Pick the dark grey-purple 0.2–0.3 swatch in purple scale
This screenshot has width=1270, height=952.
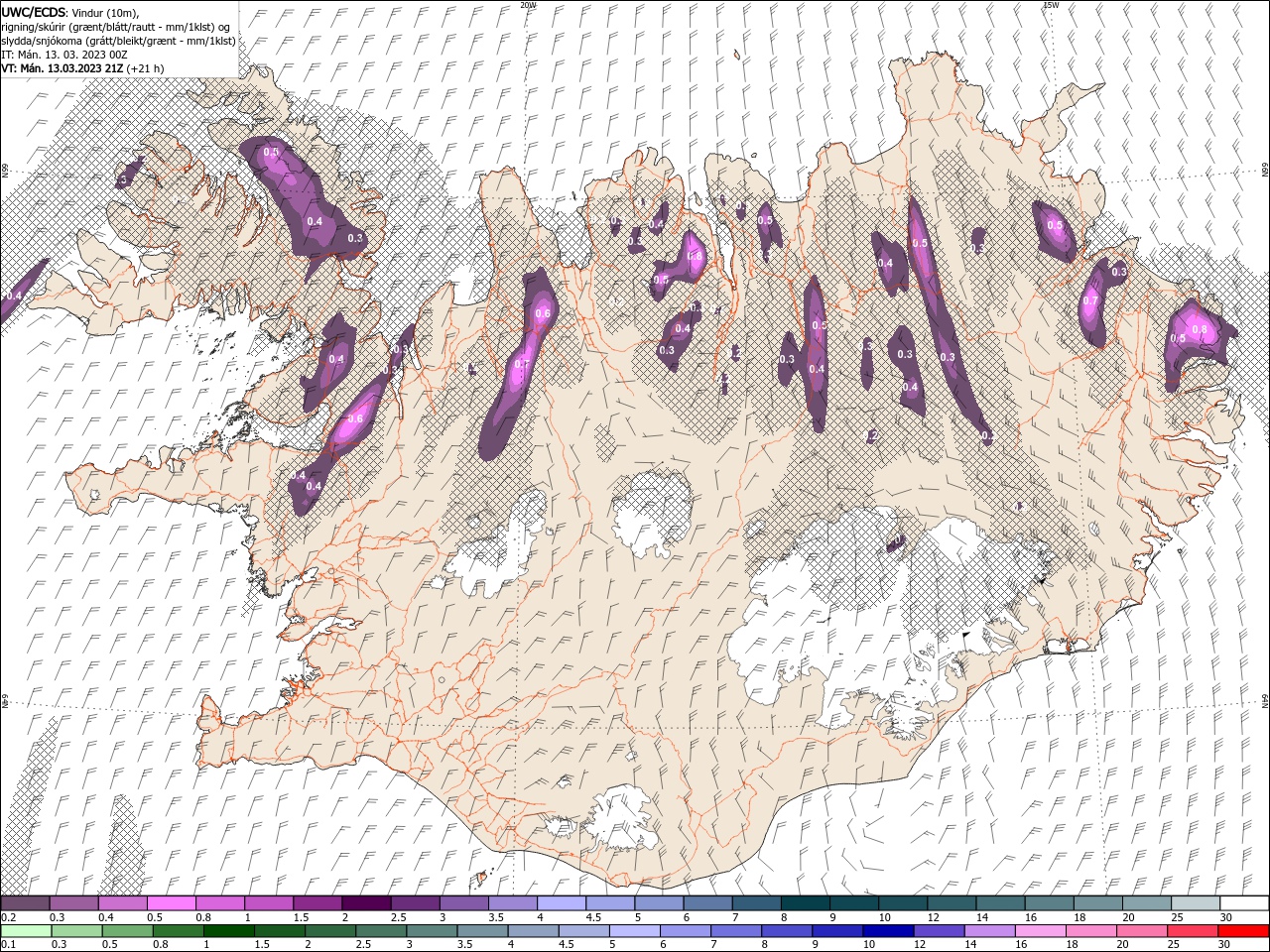click(x=26, y=903)
